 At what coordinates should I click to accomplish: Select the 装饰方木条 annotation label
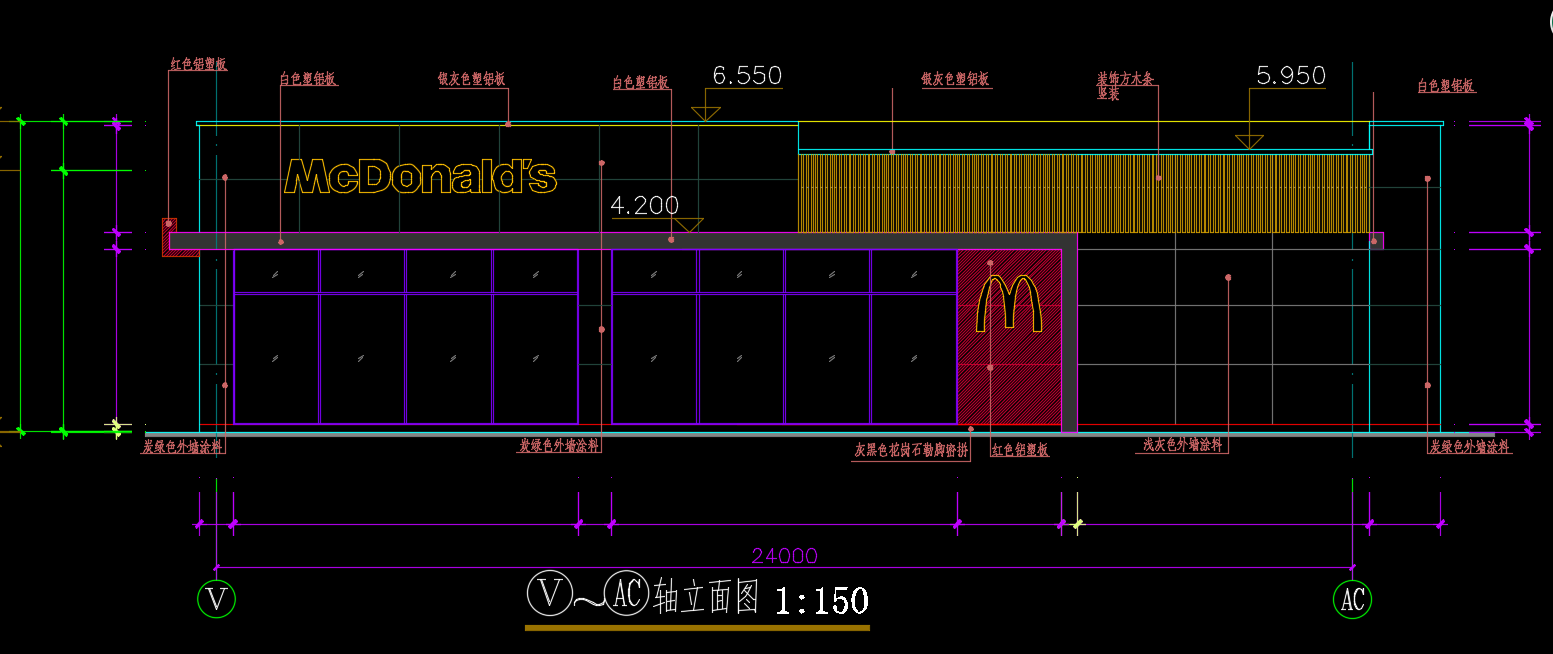click(x=1126, y=78)
